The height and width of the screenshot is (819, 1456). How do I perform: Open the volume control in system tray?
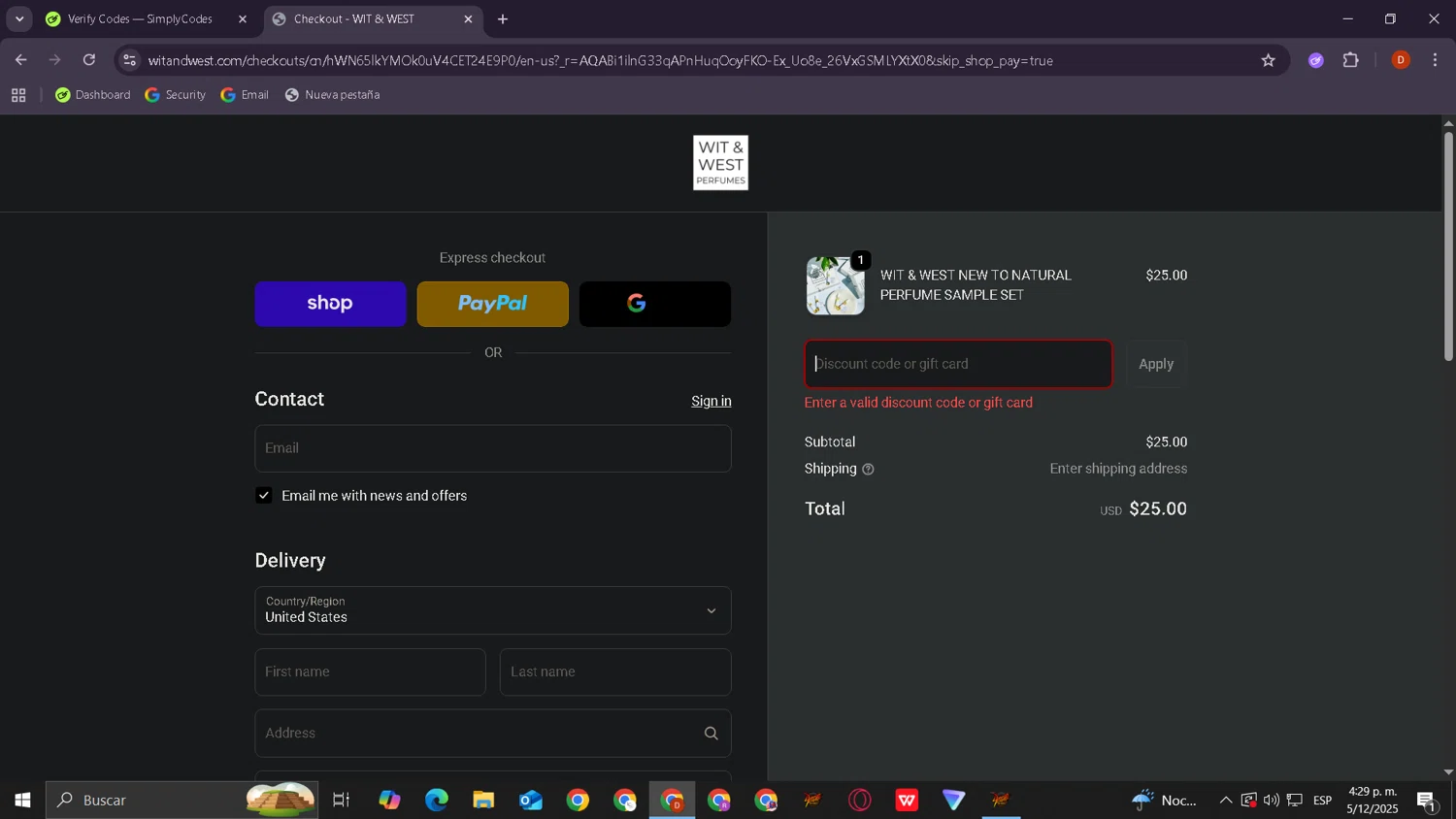(1272, 801)
